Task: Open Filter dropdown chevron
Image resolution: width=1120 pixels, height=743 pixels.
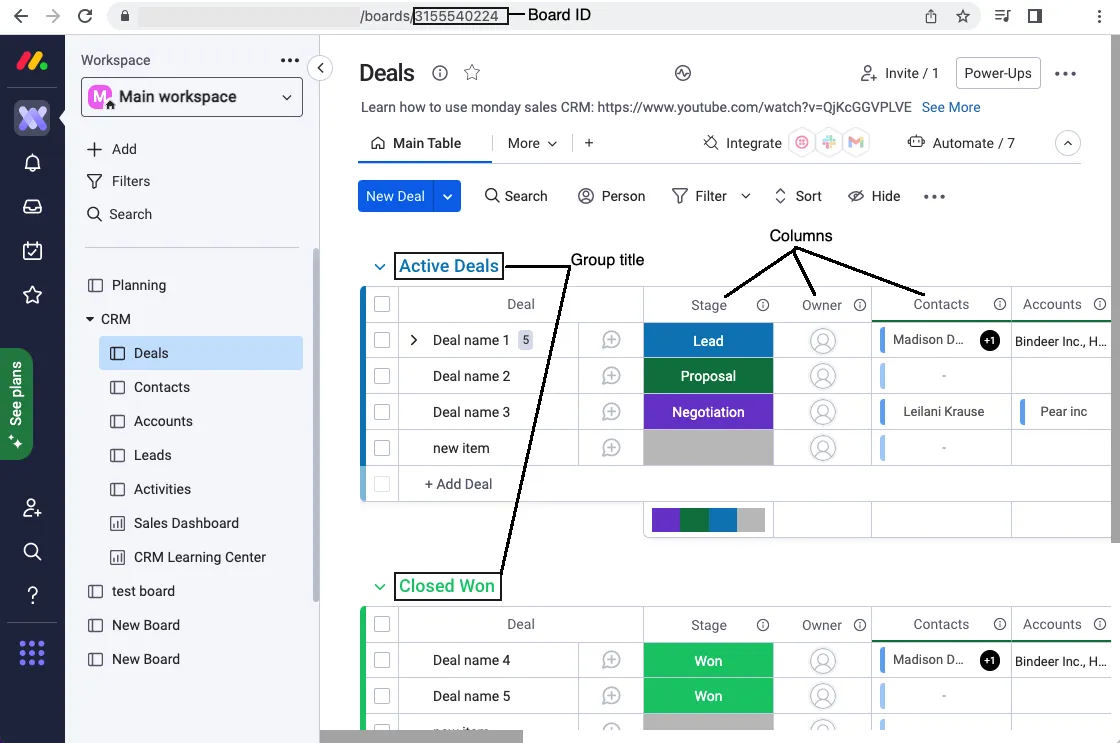Action: click(746, 196)
